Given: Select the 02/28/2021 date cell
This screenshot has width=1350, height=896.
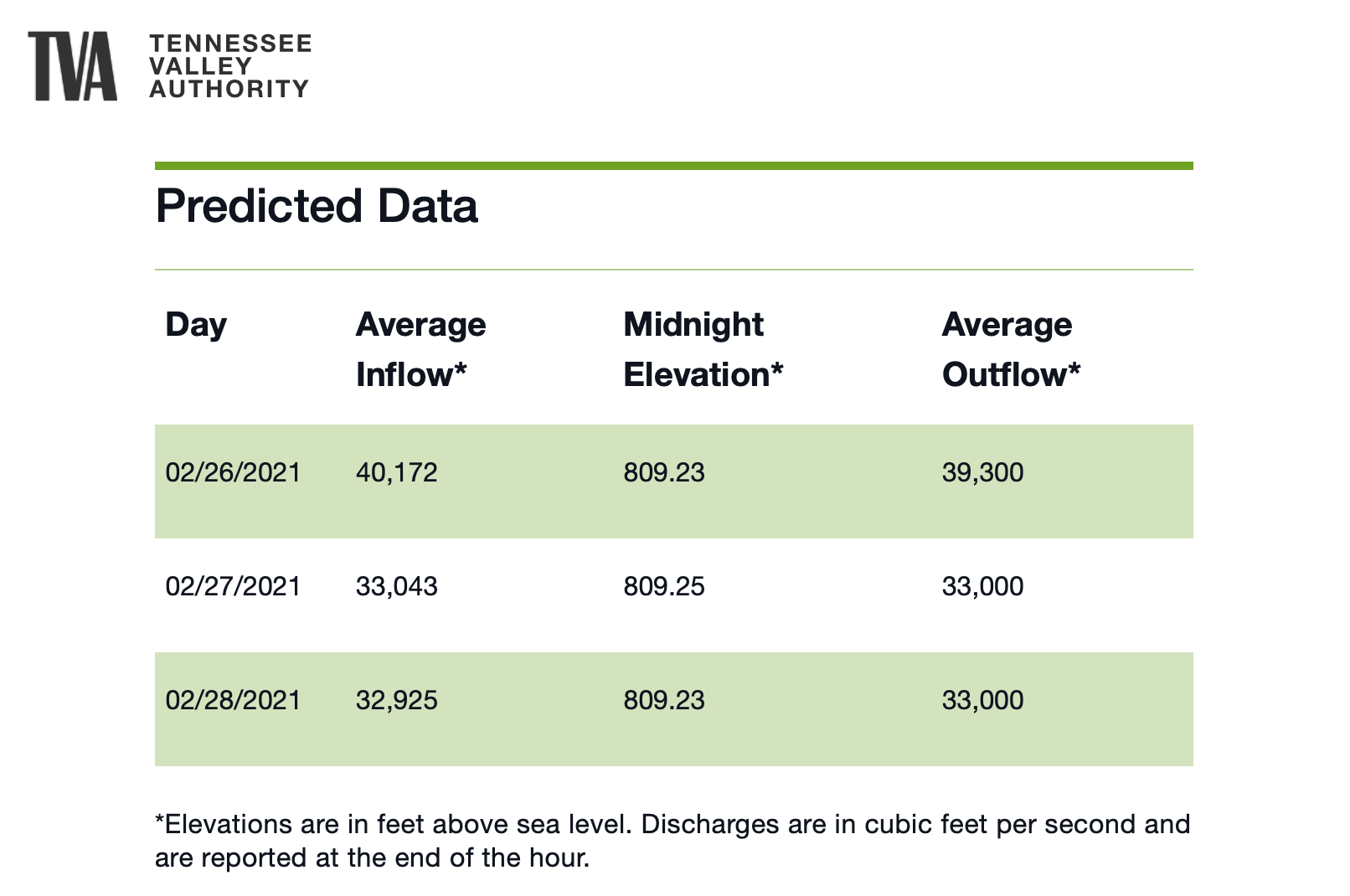Looking at the screenshot, I should coord(233,701).
